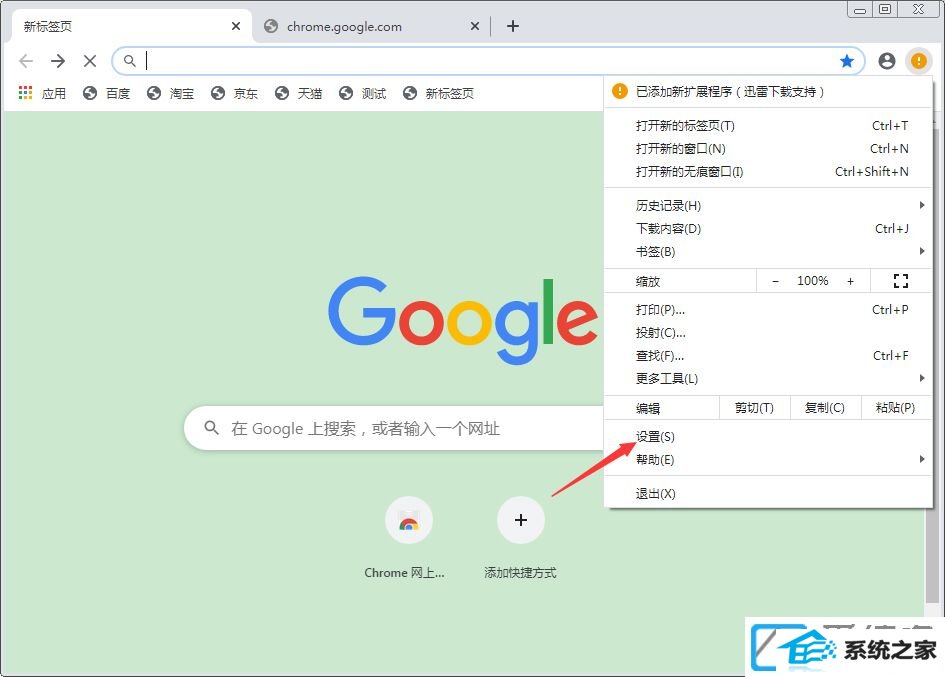The width and height of the screenshot is (945, 677).
Task: Expand 书签(B) submenu
Action: tap(768, 251)
